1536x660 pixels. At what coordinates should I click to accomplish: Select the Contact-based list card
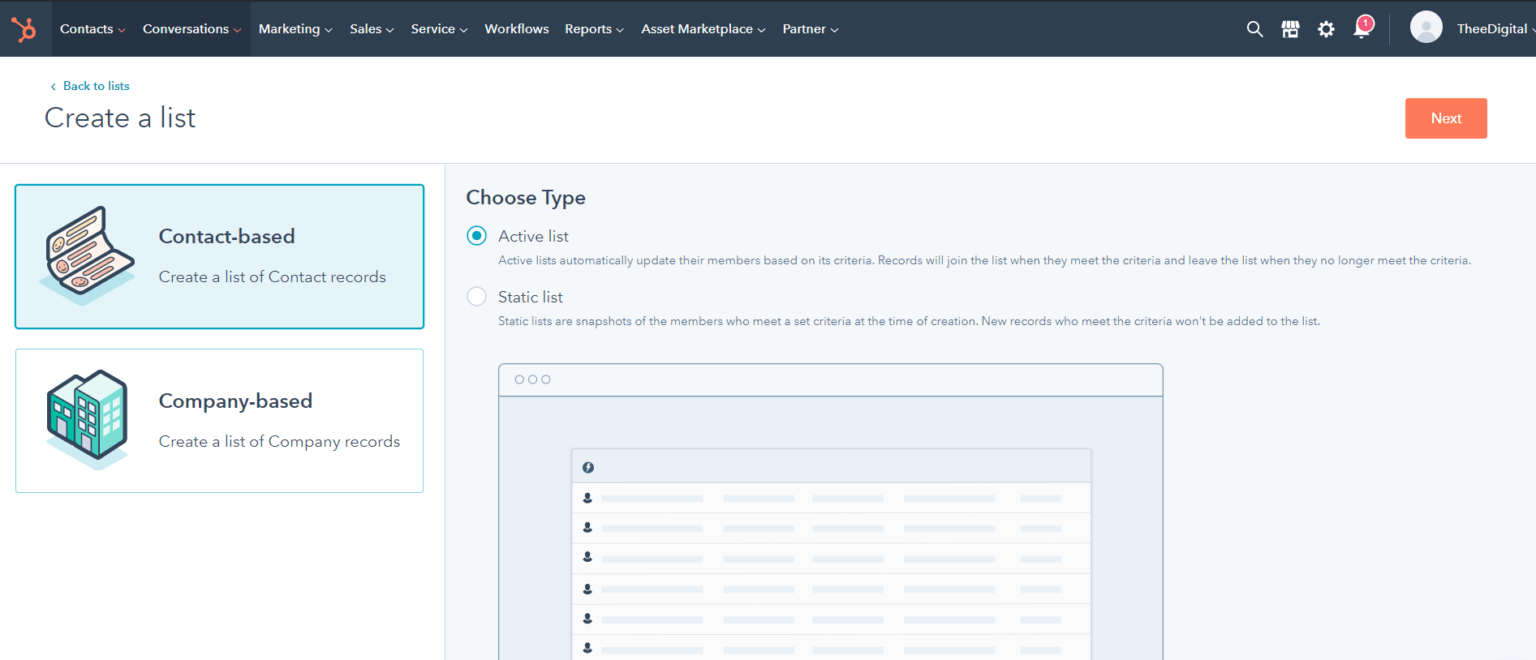pyautogui.click(x=219, y=256)
